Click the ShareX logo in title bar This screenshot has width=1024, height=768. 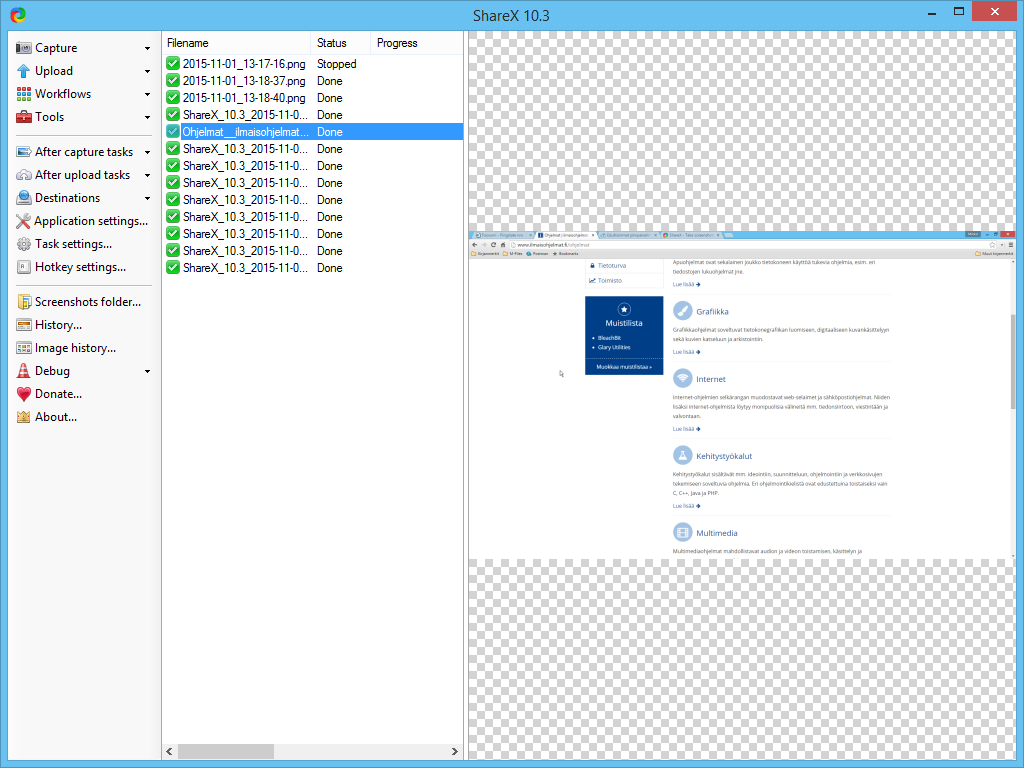[18, 14]
